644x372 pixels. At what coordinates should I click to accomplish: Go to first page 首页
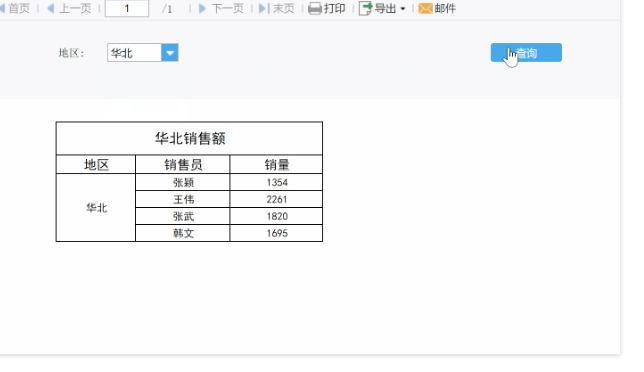point(15,8)
